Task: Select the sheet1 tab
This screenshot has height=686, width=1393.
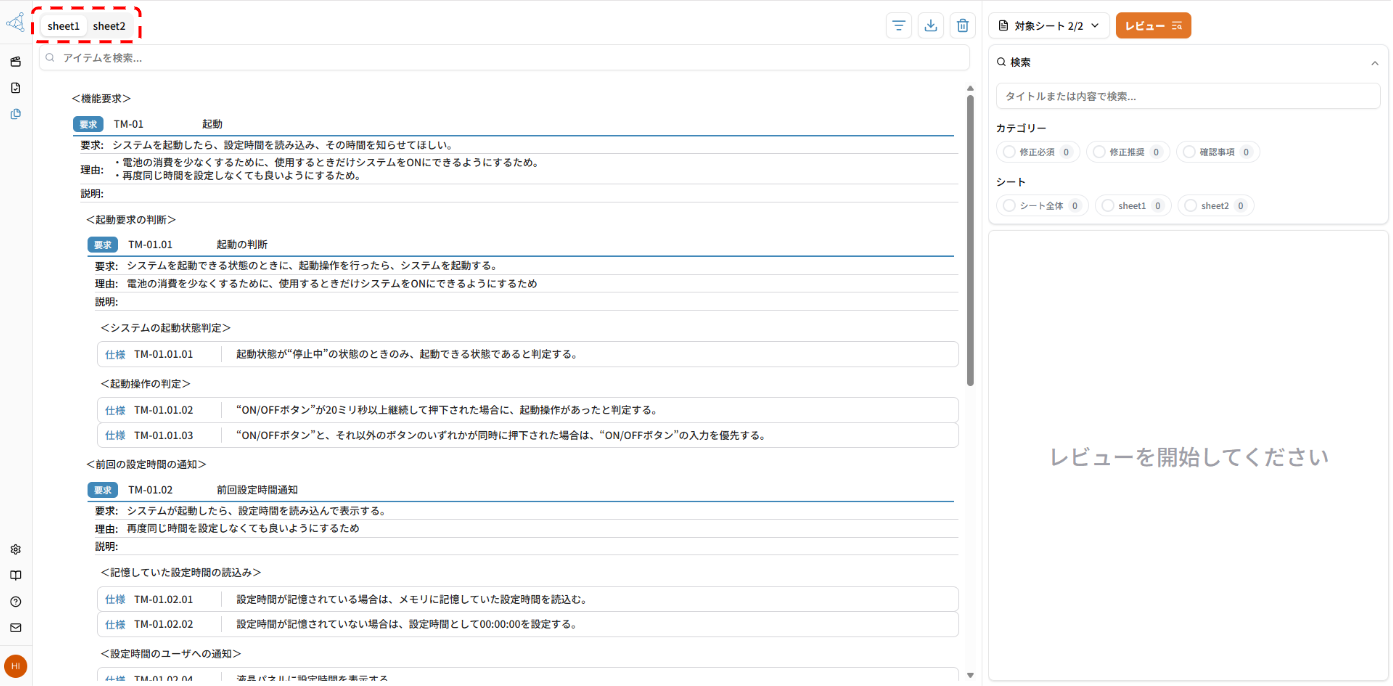Action: pyautogui.click(x=63, y=26)
